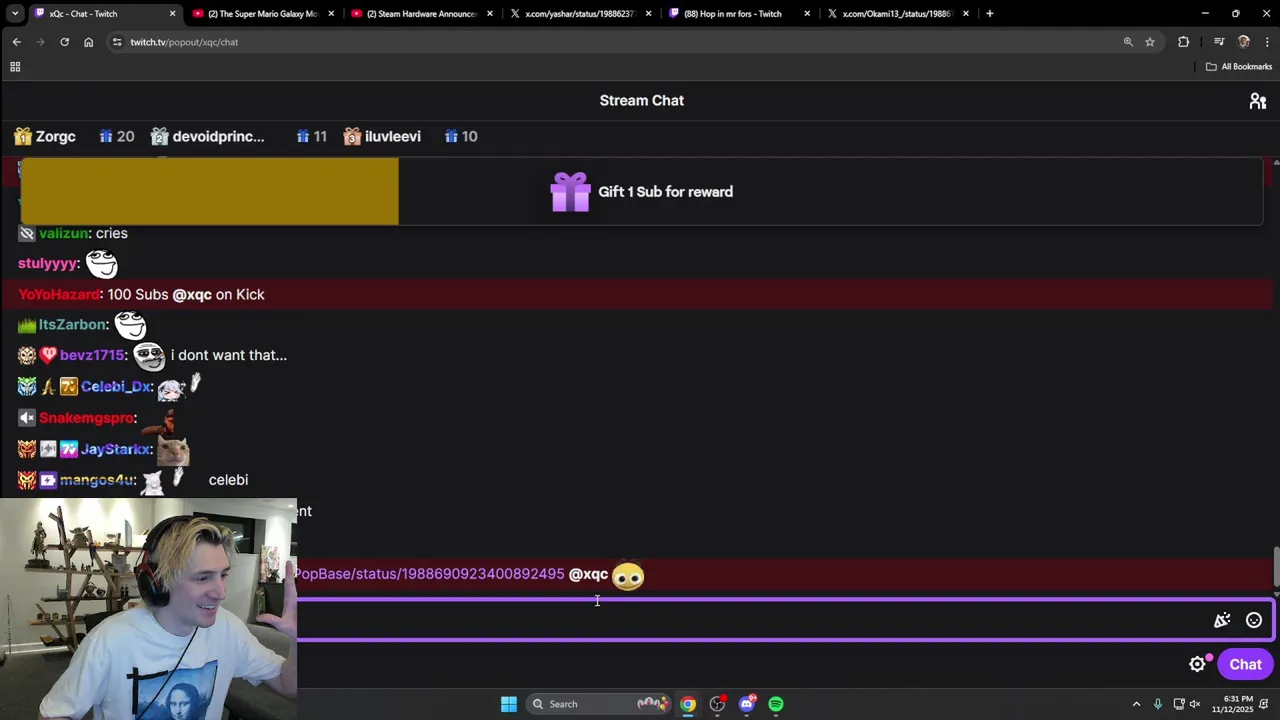Open Windows Start menu
Image resolution: width=1280 pixels, height=720 pixels.
(x=509, y=704)
